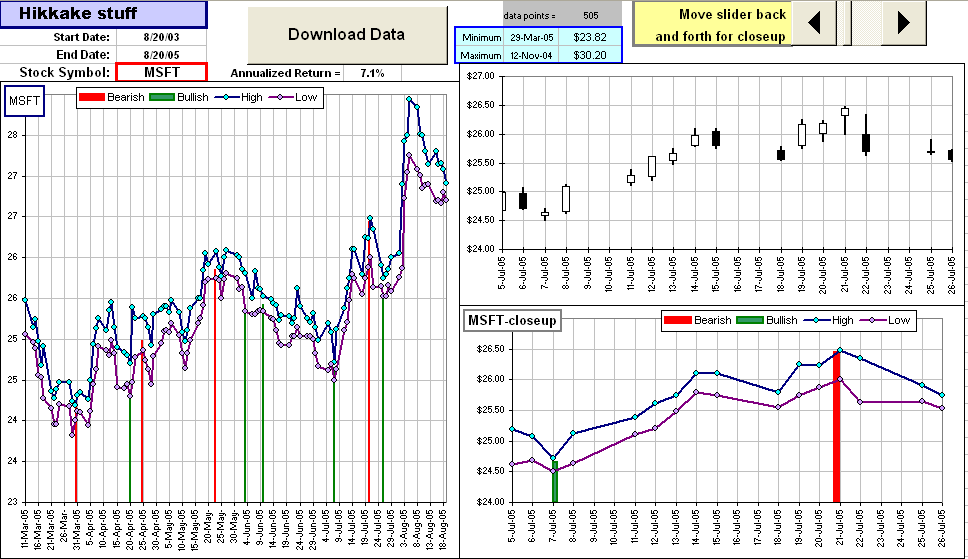The width and height of the screenshot is (968, 559).
Task: Click the MSFT-closeup chart title
Action: point(512,320)
